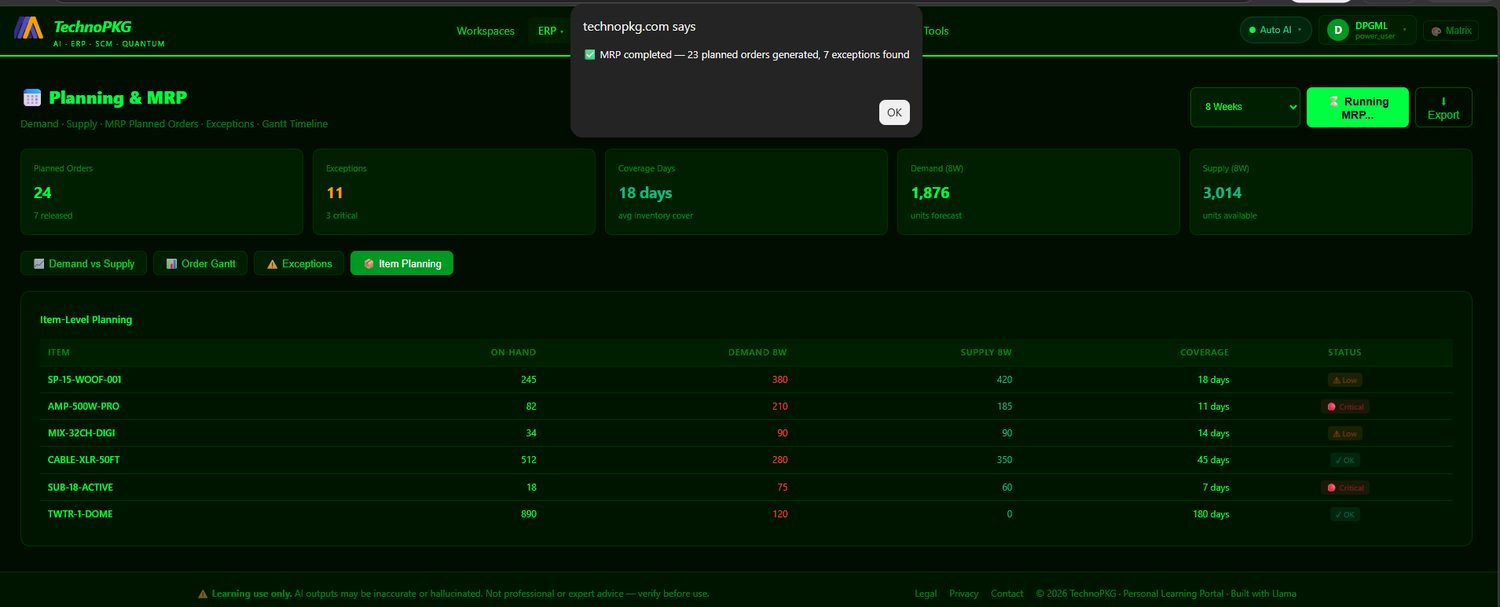The image size is (1500, 607).
Task: Toggle the Matrix theme button
Action: [1451, 30]
